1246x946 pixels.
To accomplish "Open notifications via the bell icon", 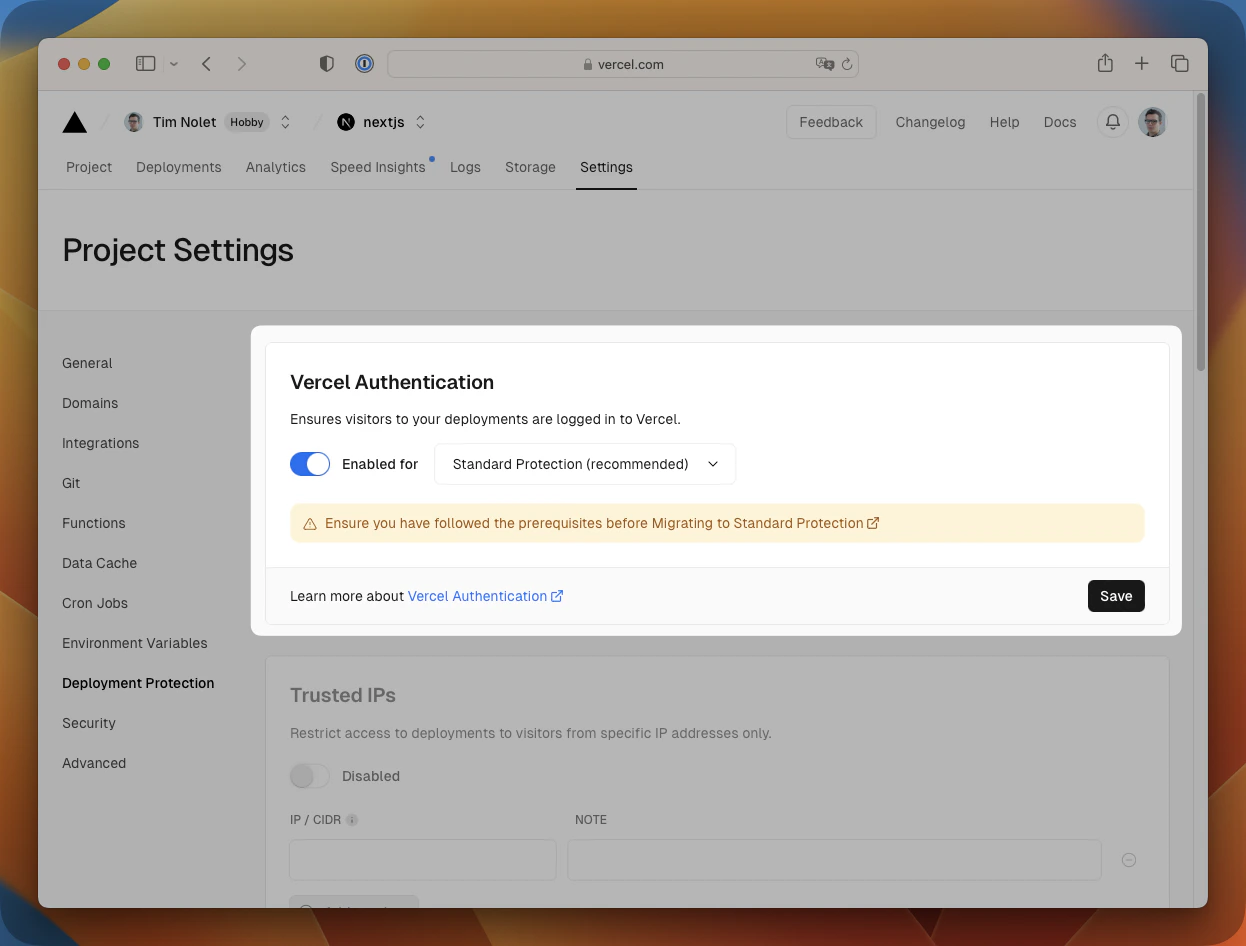I will (1112, 121).
